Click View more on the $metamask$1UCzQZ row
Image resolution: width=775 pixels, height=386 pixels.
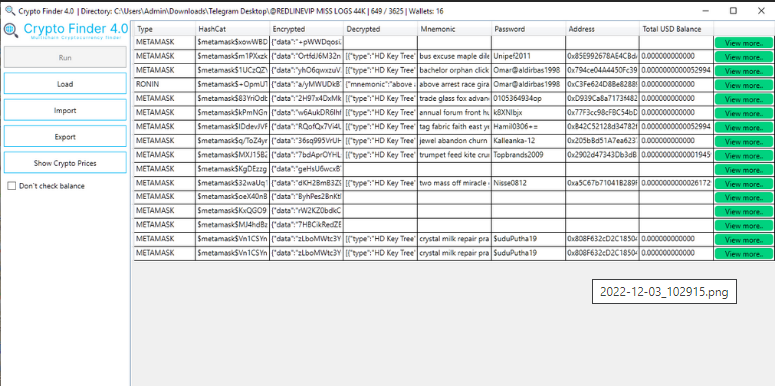tap(743, 71)
